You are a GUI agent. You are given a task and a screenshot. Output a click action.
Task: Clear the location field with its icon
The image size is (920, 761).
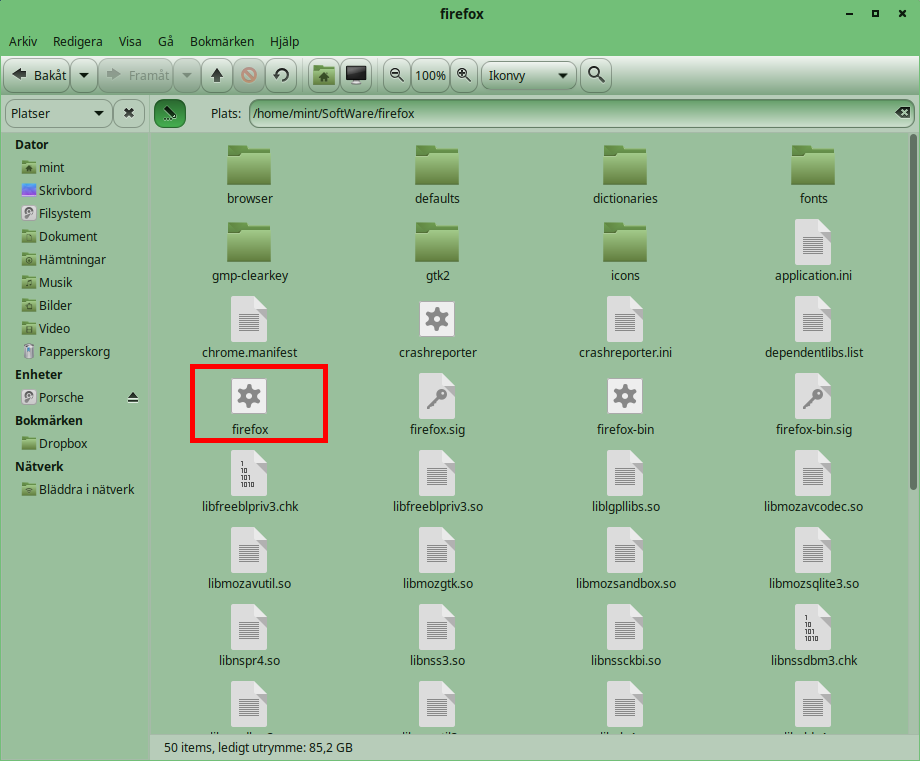pos(903,113)
